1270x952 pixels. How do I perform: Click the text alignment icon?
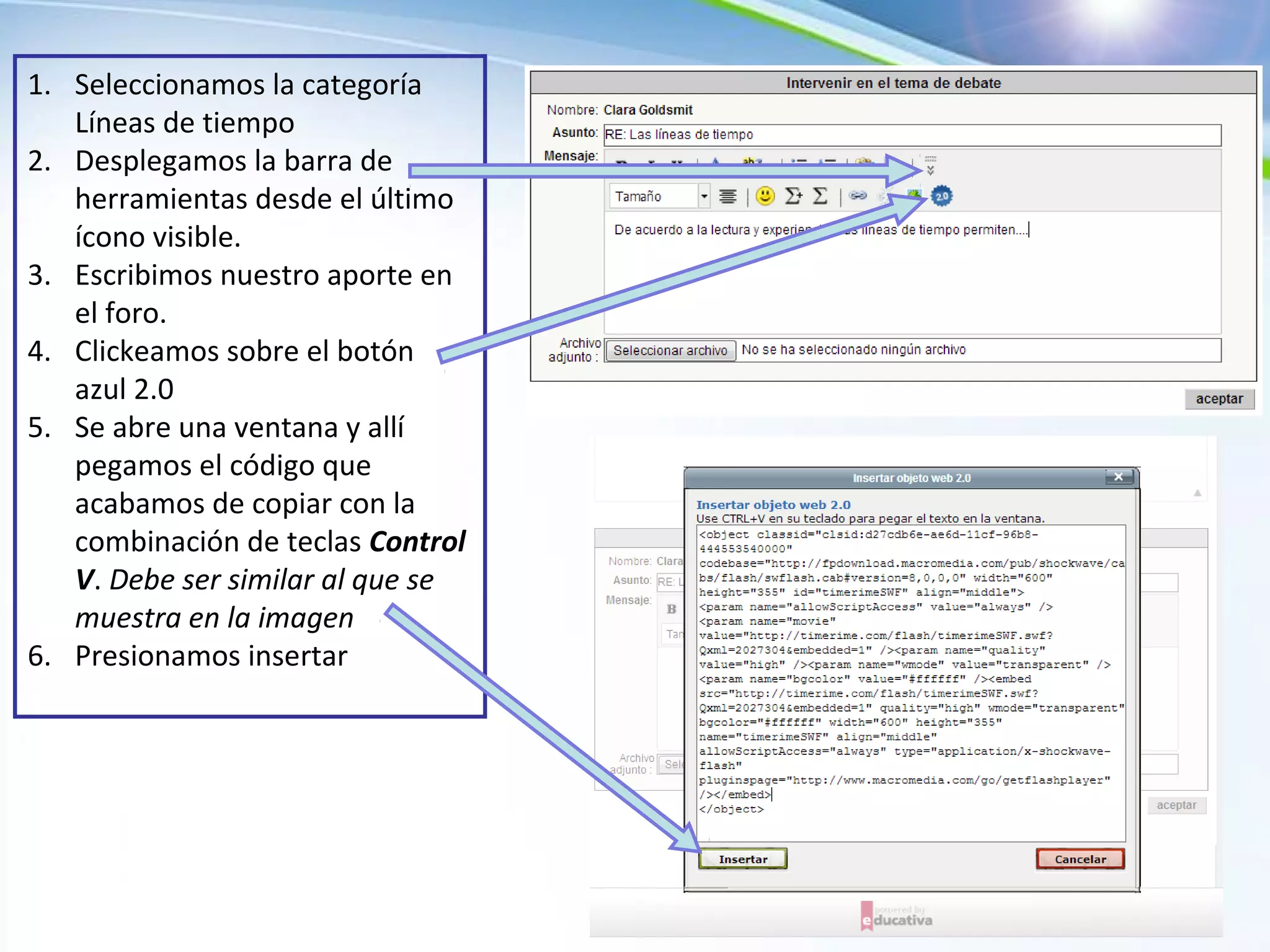pyautogui.click(x=727, y=196)
